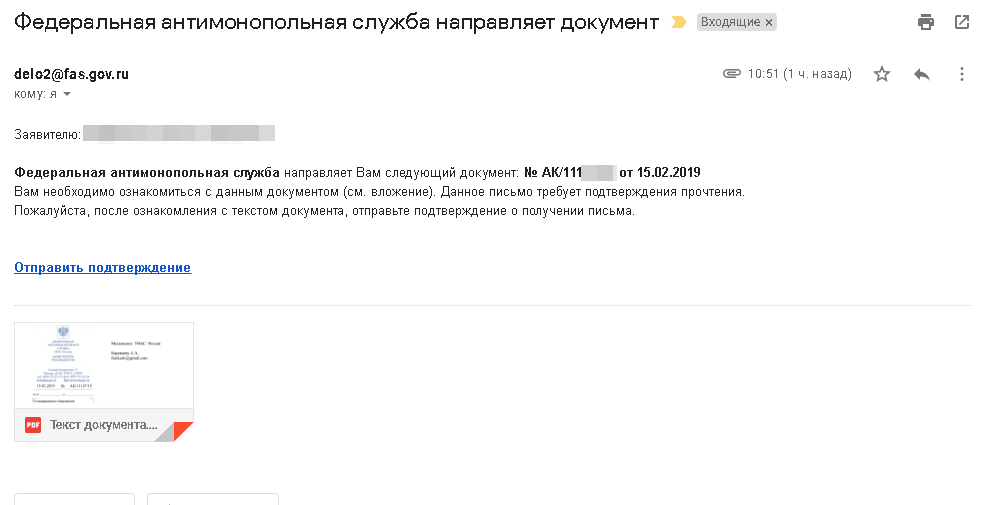Open the PDF attachment preview thumbnail
Viewport: 985px width, 505px height.
point(104,365)
